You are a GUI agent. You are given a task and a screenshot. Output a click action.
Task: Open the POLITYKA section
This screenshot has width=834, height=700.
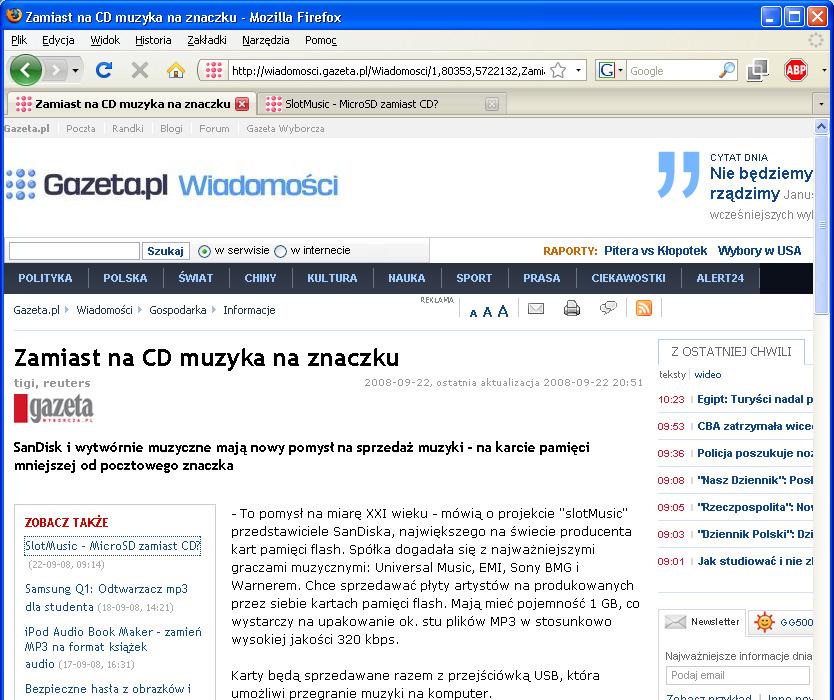pos(45,278)
